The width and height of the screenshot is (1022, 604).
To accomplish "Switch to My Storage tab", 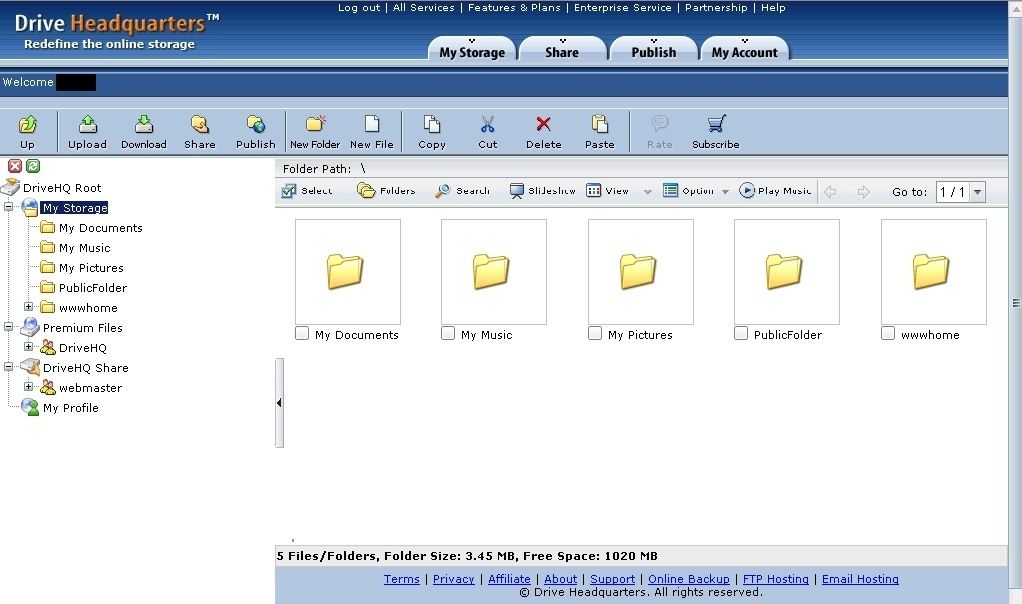I will [x=472, y=51].
